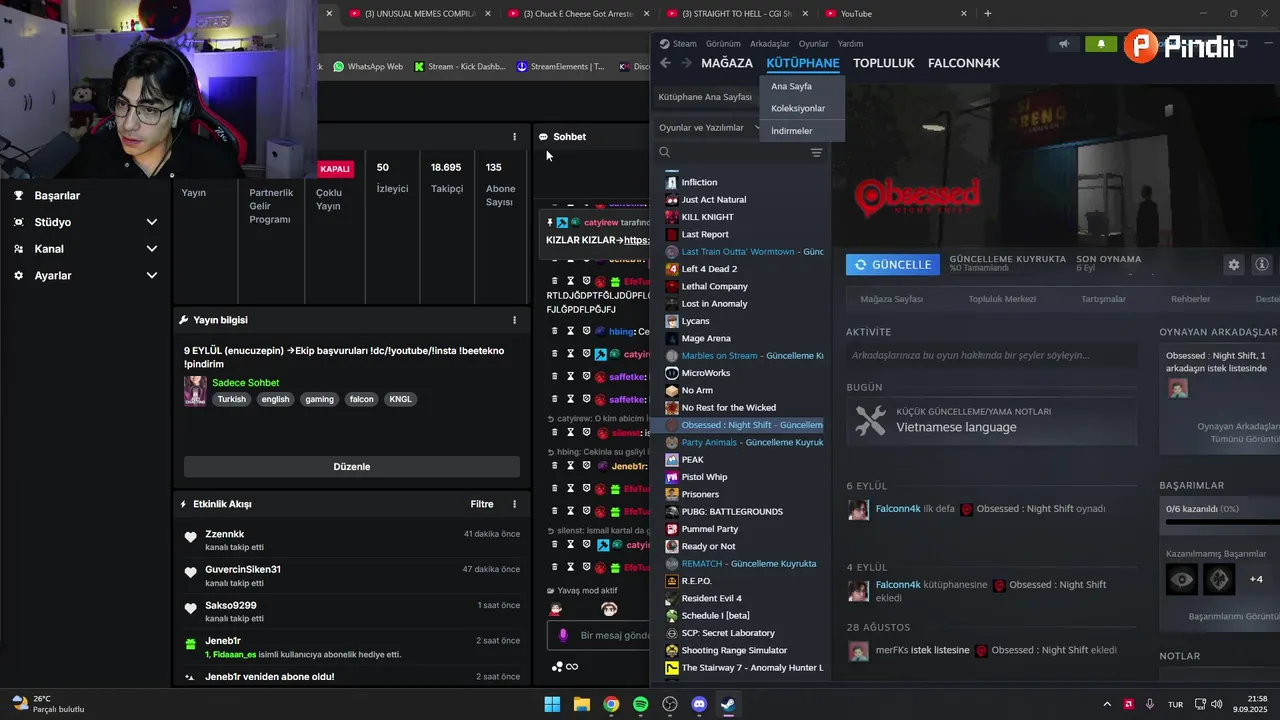
Task: Click WhatsApp Web bookmark
Action: [368, 67]
